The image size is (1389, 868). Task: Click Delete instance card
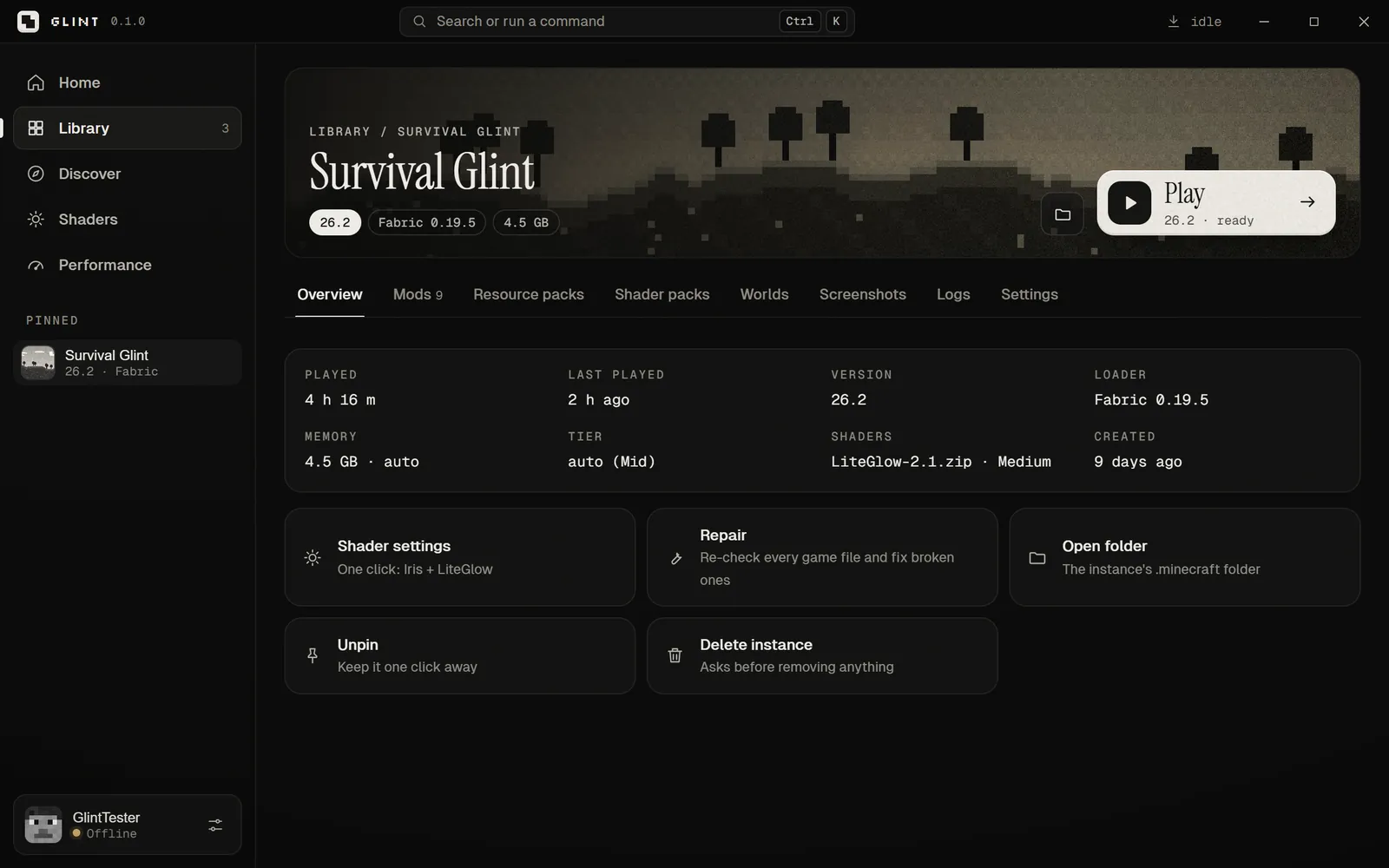(x=822, y=655)
